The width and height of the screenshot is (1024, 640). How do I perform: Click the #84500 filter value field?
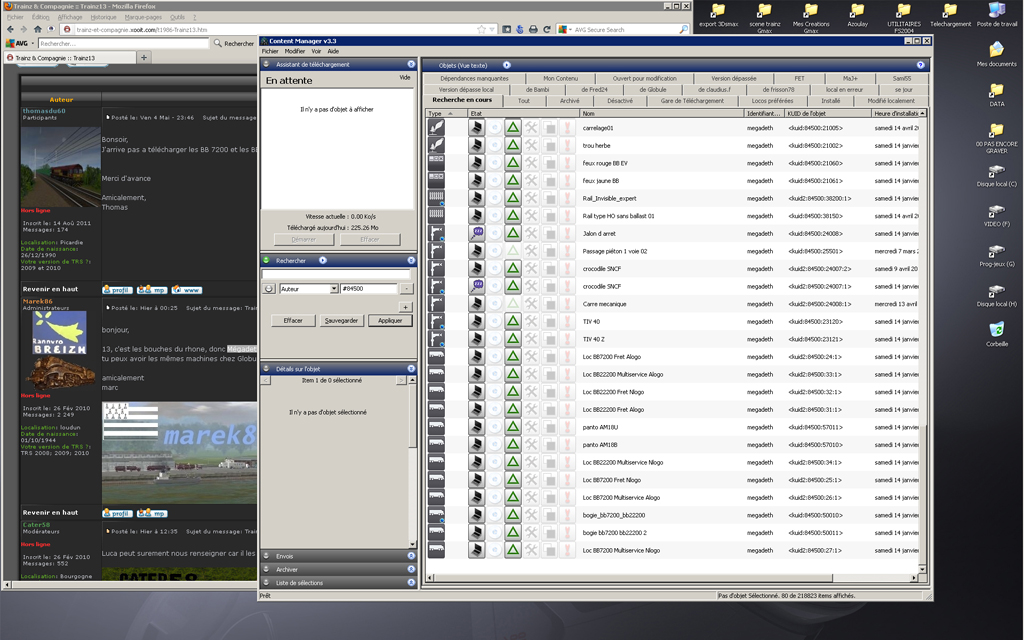click(x=368, y=289)
